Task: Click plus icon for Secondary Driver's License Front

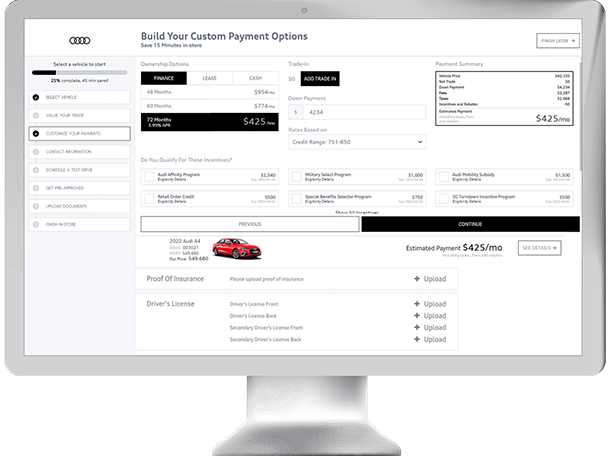Action: click(416, 328)
